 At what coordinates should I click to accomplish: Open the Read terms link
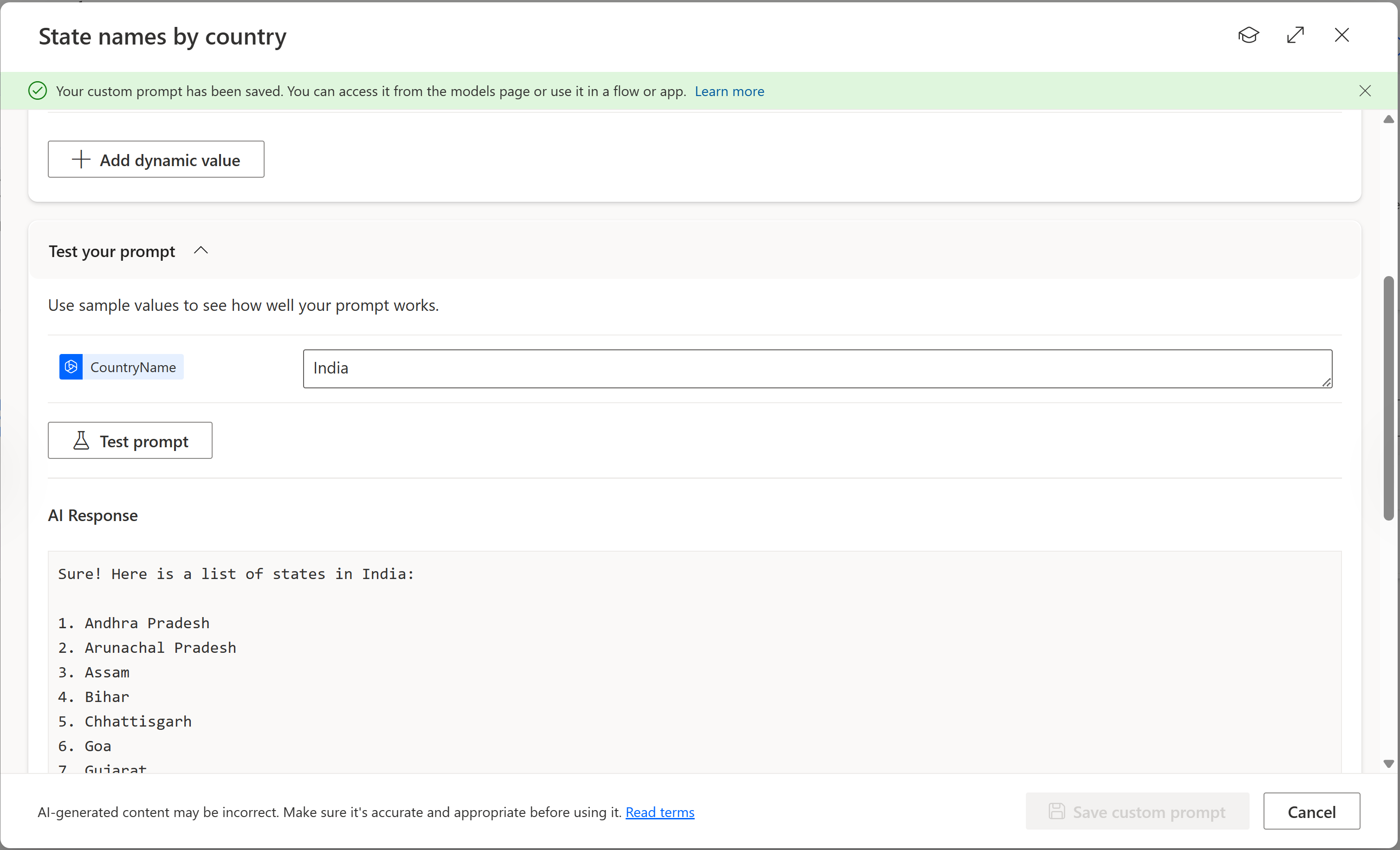[x=660, y=812]
